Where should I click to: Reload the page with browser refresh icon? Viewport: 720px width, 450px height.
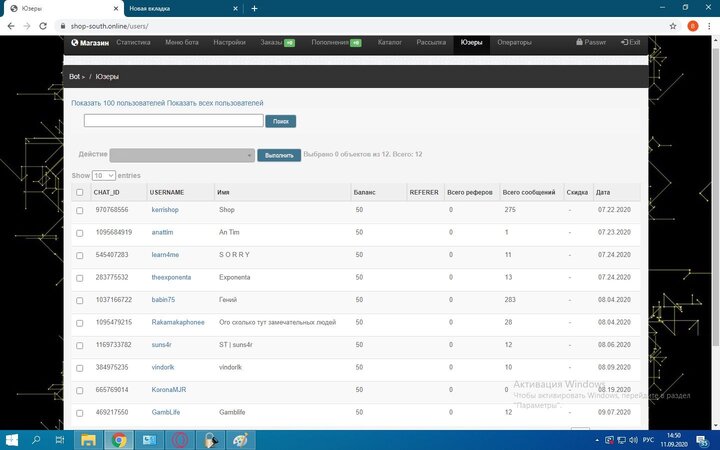tap(43, 25)
